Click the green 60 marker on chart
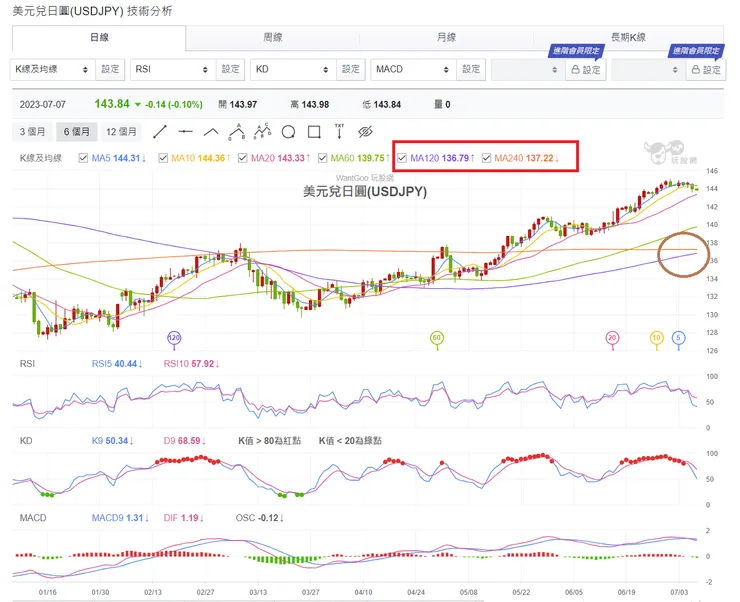 [x=437, y=338]
